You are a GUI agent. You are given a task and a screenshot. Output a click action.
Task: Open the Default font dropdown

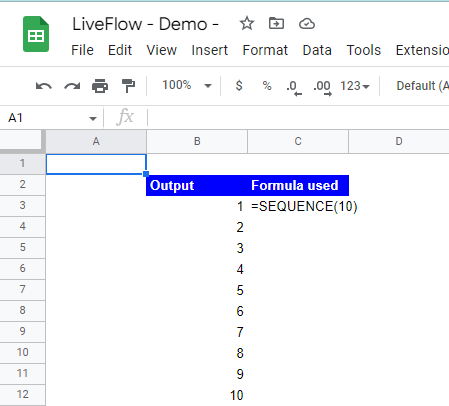422,86
